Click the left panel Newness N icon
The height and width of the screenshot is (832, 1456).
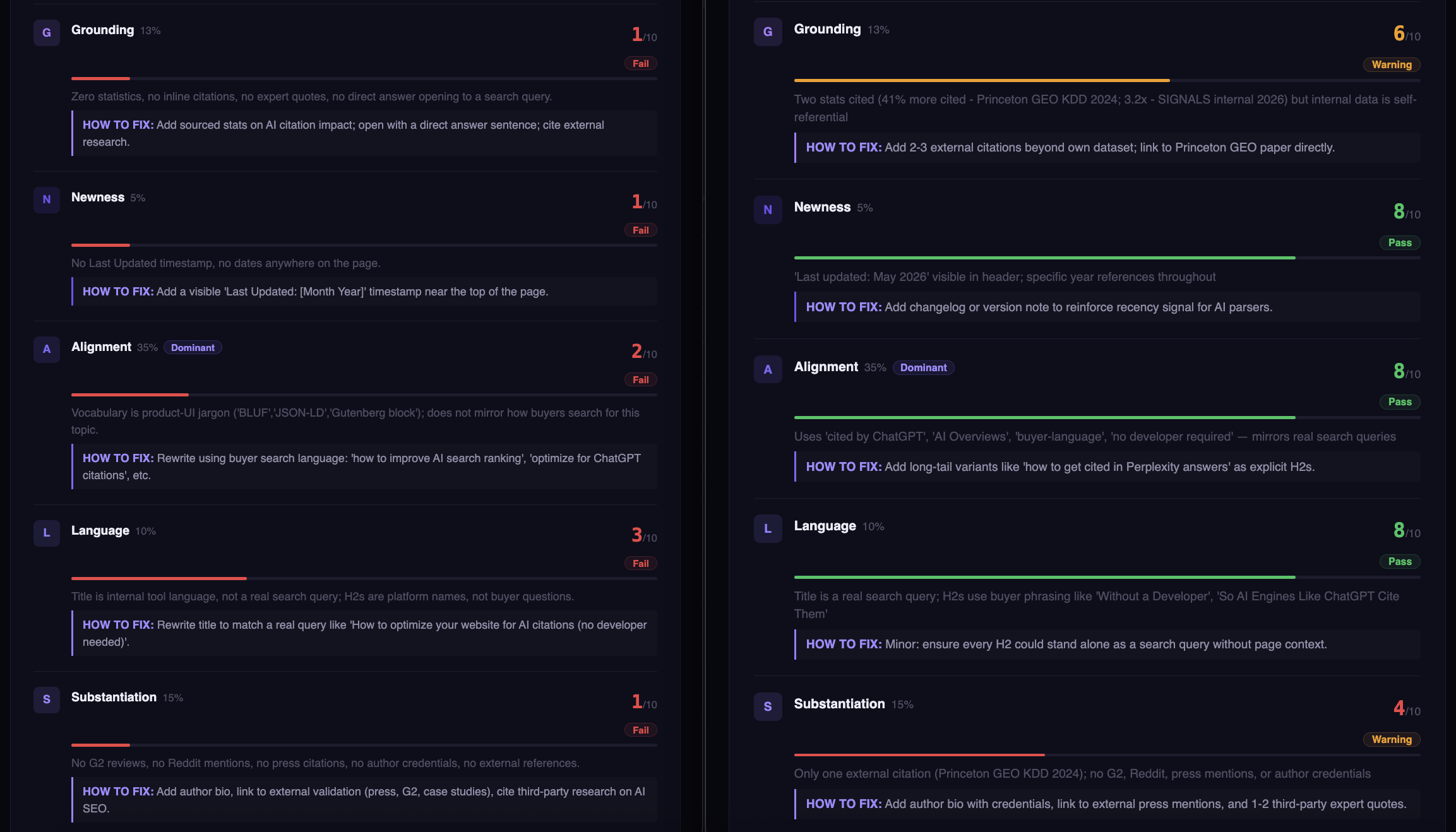tap(47, 199)
